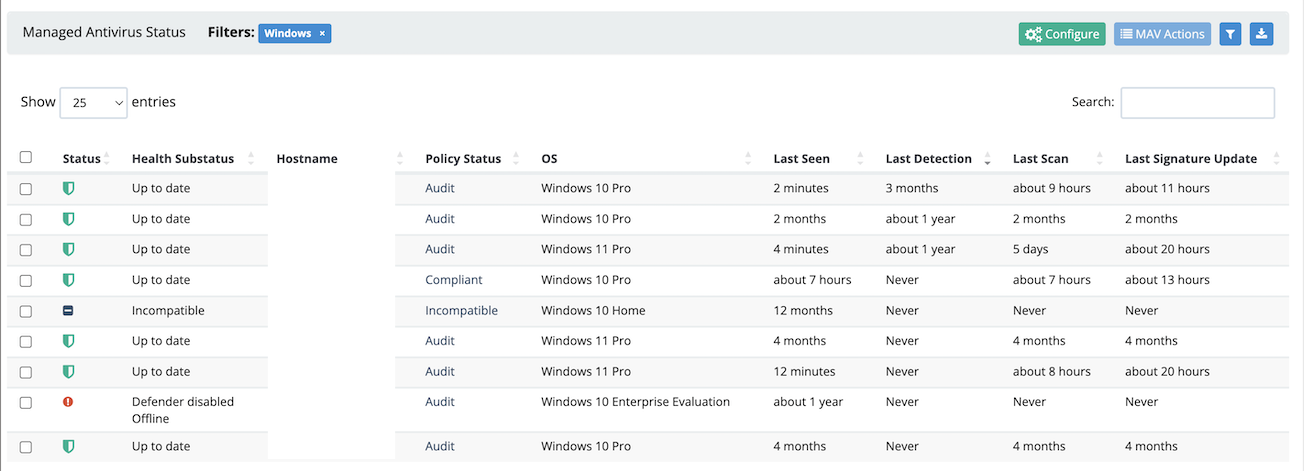
Task: Click Windows 10 Enterprise Evaluation cell
Action: click(x=635, y=402)
